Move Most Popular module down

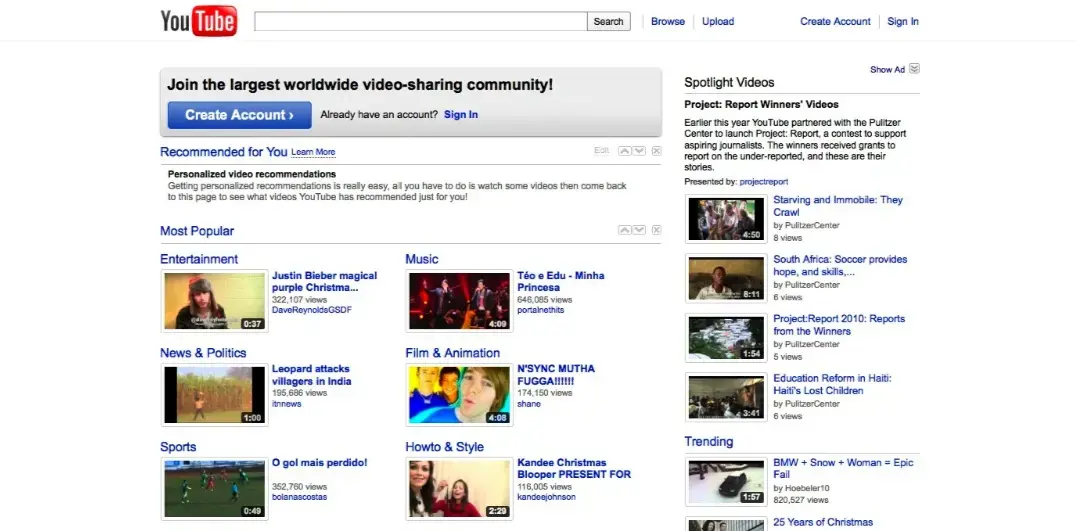(639, 230)
